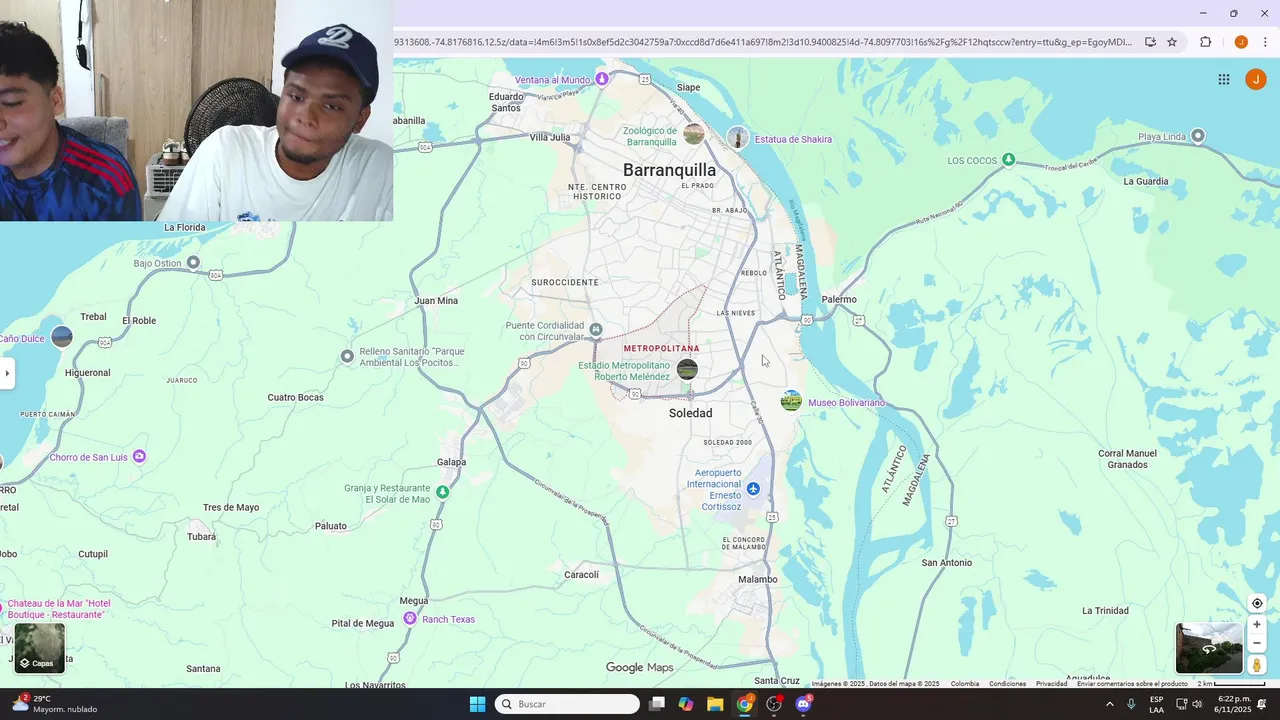1280x720 pixels.
Task: Select the airport icon for Ernesto Cortissoz
Action: click(753, 489)
